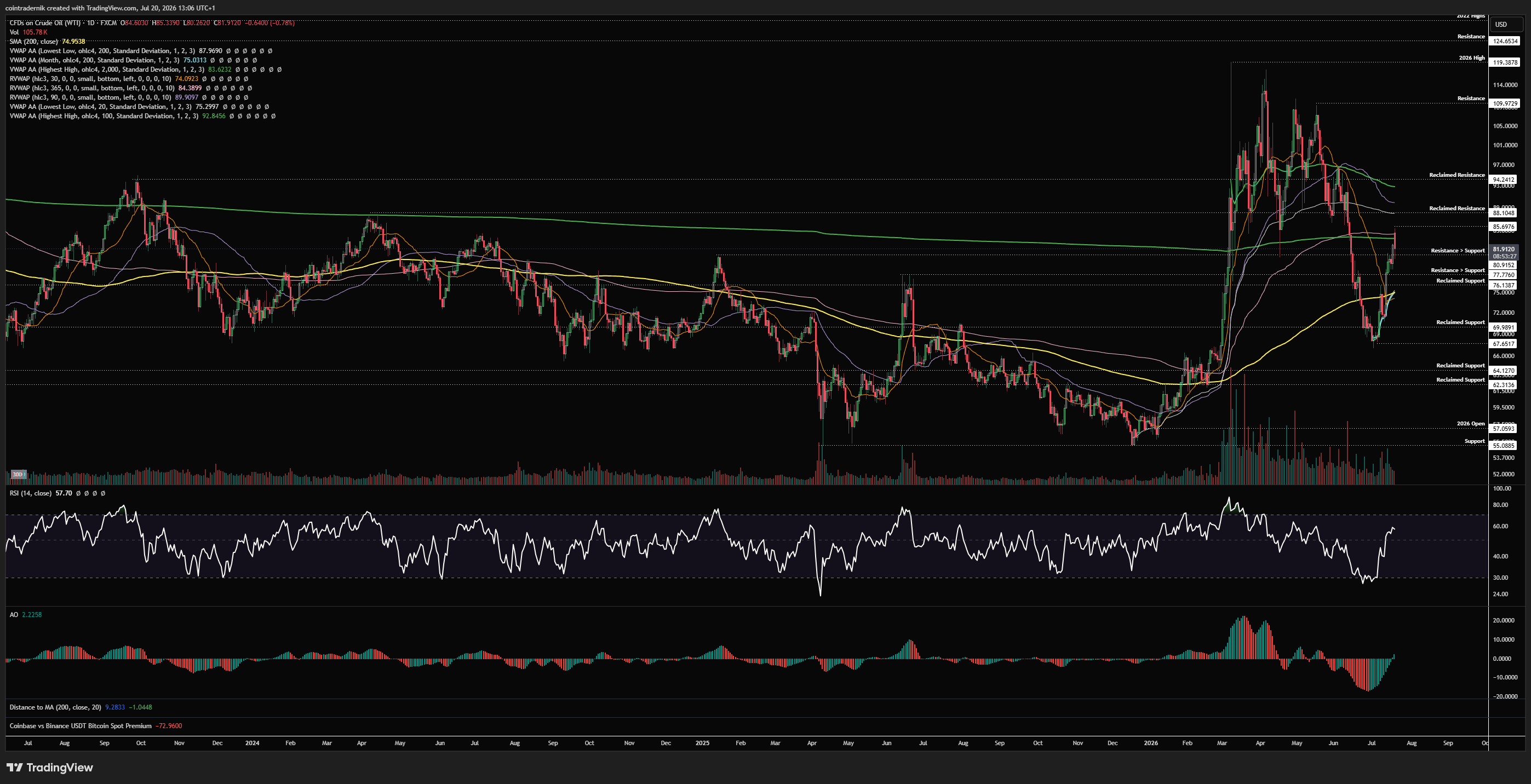Click the TradingView logo at bottom left
Image resolution: width=1531 pixels, height=784 pixels.
point(50,768)
